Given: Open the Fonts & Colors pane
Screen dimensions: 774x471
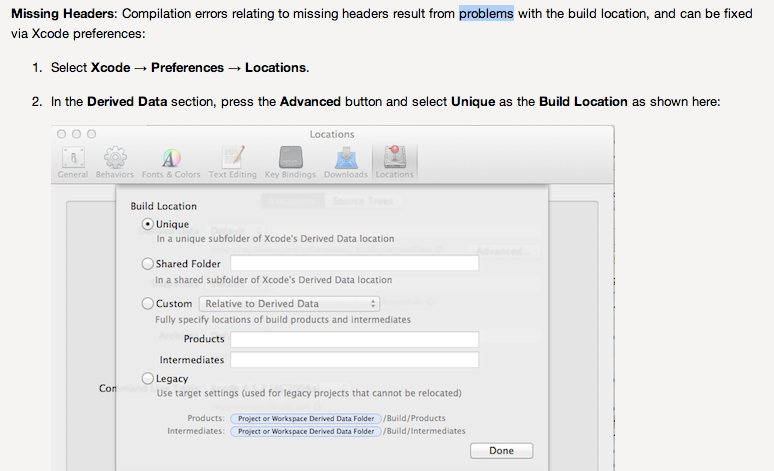Looking at the screenshot, I should click(171, 162).
